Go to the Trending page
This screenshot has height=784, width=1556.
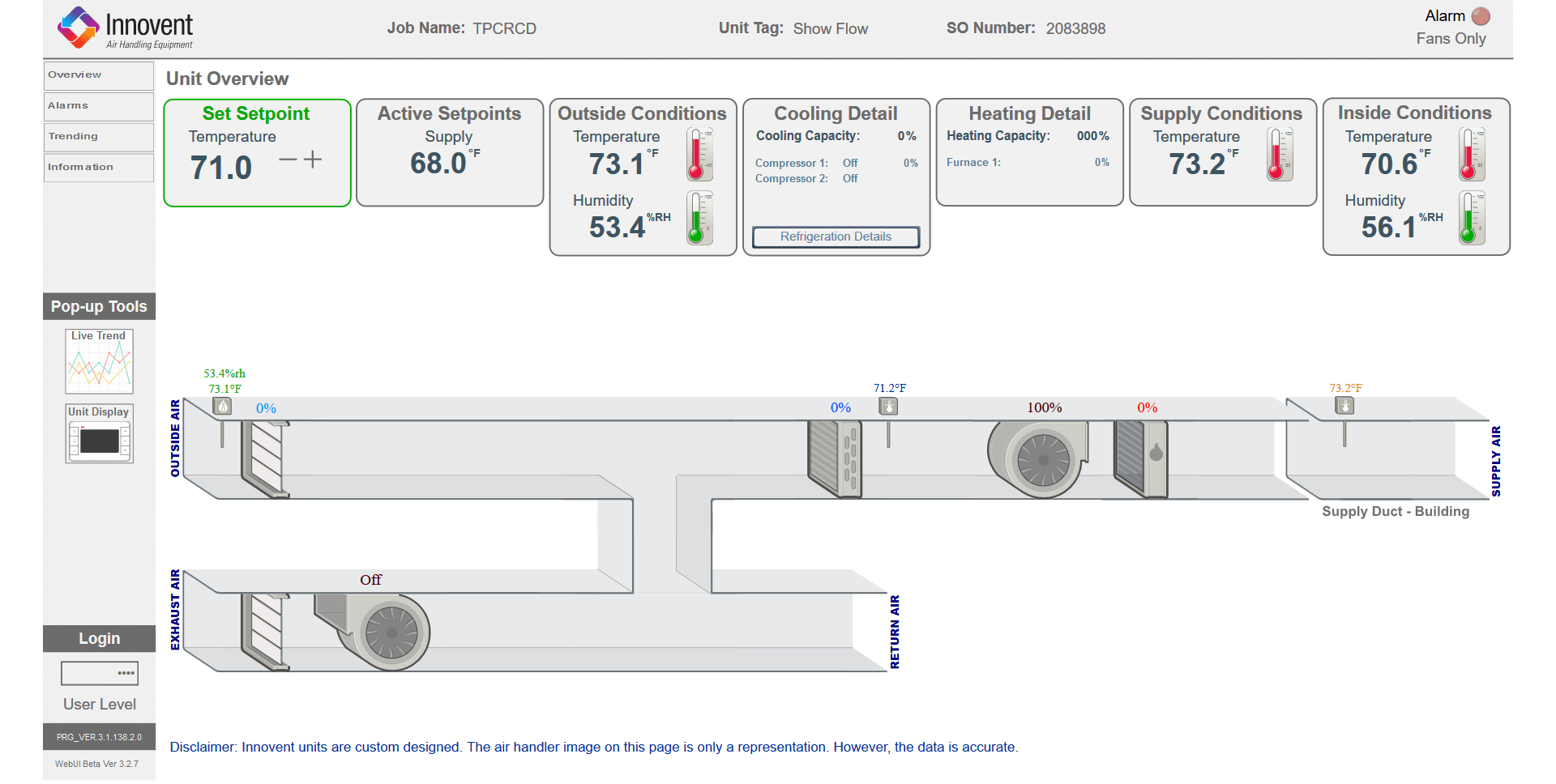click(x=98, y=137)
